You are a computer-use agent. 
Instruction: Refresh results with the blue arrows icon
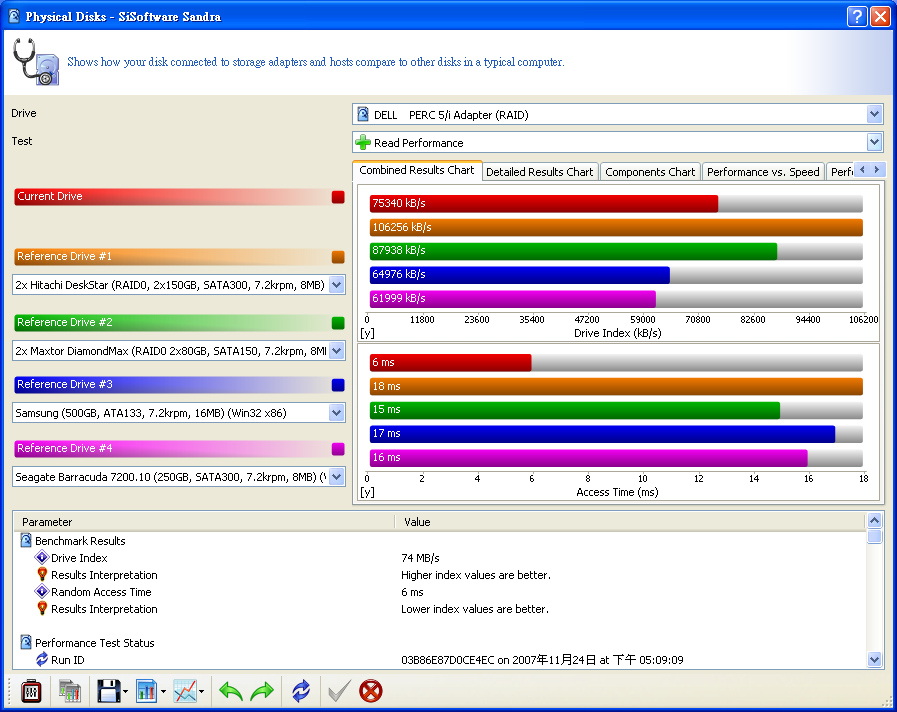(301, 691)
